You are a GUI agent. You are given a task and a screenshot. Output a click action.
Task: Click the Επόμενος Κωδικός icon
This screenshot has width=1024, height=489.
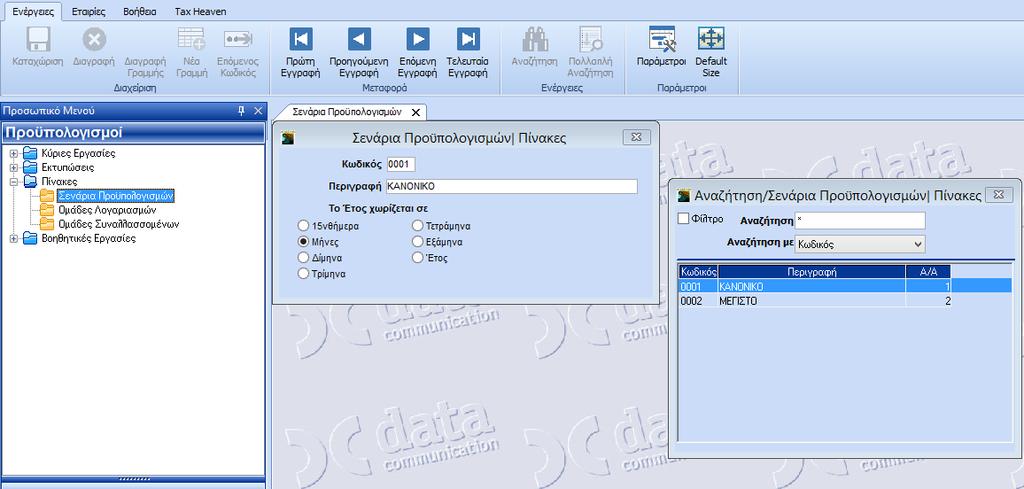[x=238, y=40]
